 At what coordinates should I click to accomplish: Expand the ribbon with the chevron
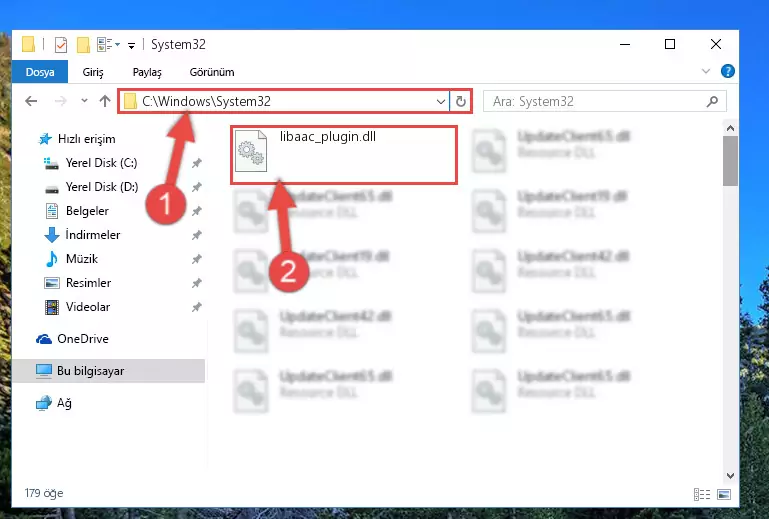pyautogui.click(x=706, y=72)
